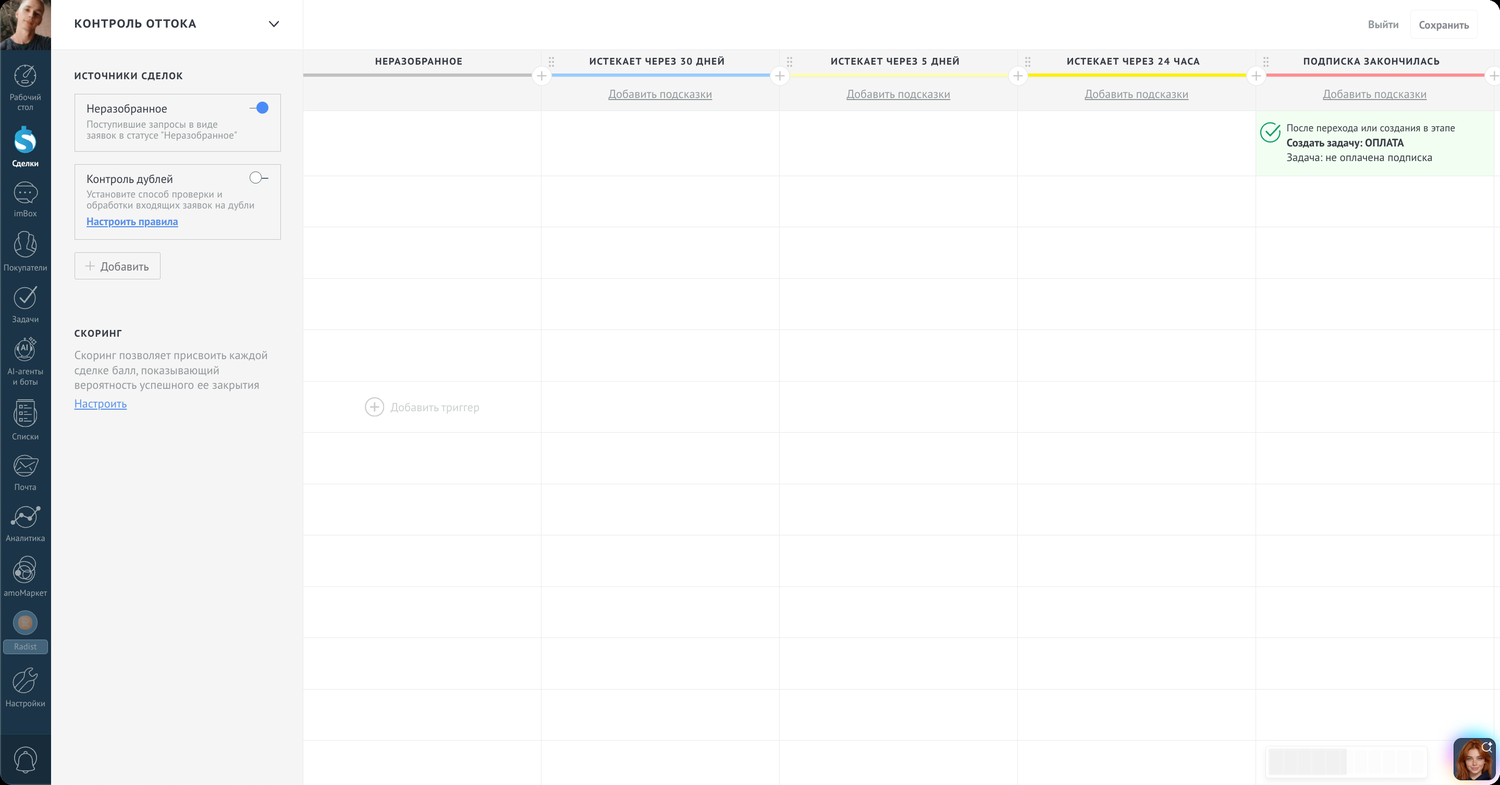The width and height of the screenshot is (1500, 785).
Task: Select Подписка закончилась stage header
Action: point(1371,62)
